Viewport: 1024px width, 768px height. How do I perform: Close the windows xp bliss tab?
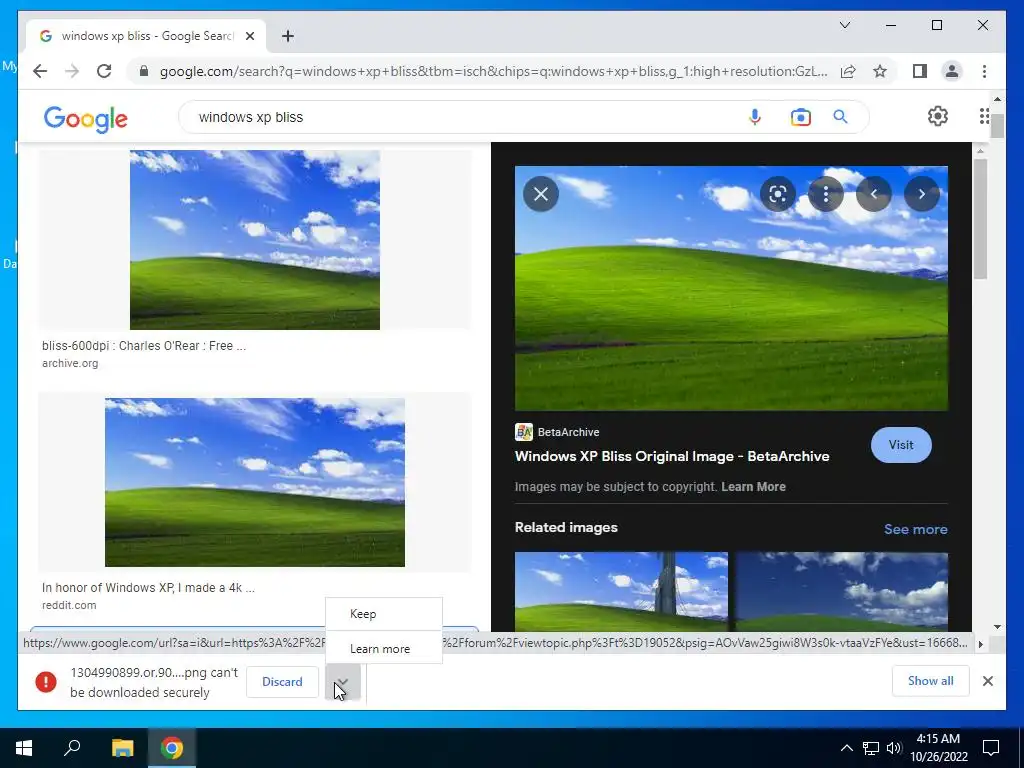(249, 36)
